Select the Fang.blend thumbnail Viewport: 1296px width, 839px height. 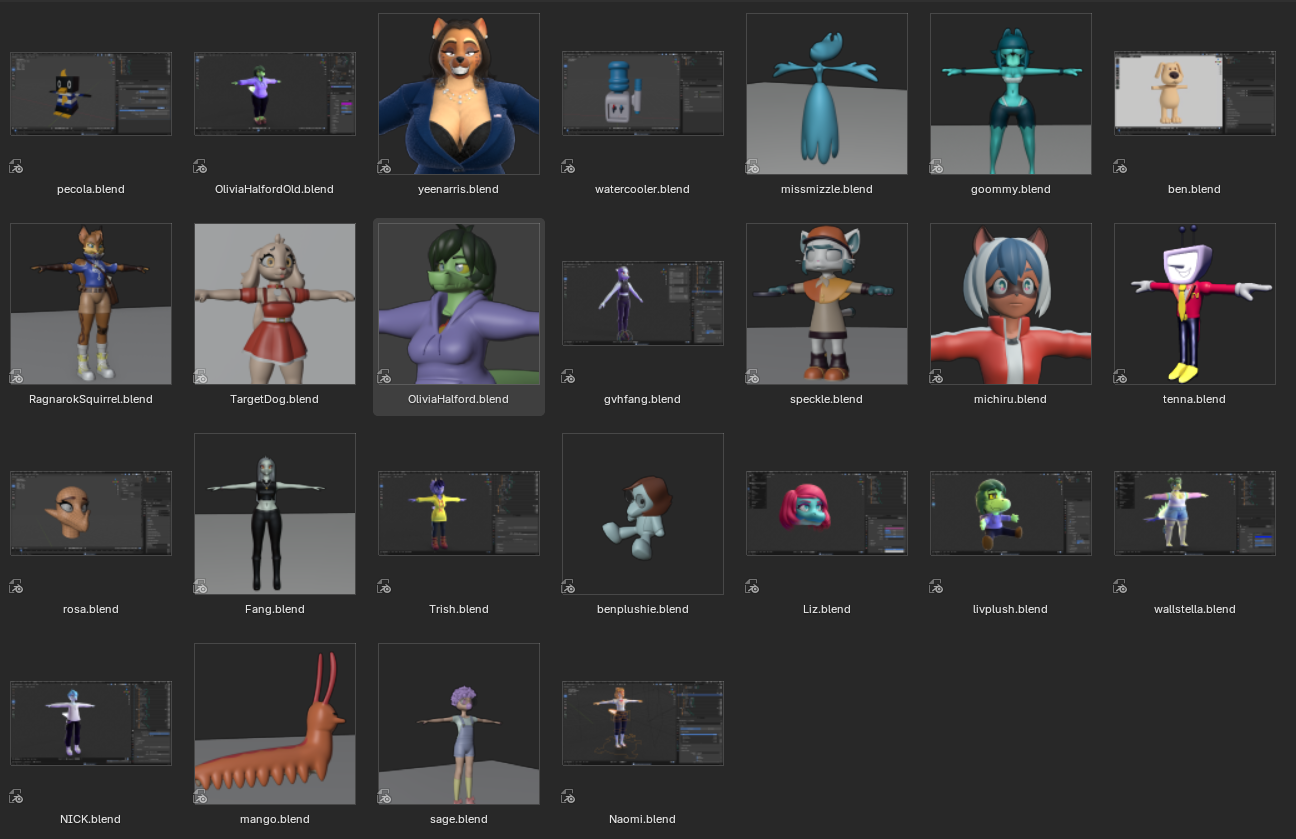275,514
